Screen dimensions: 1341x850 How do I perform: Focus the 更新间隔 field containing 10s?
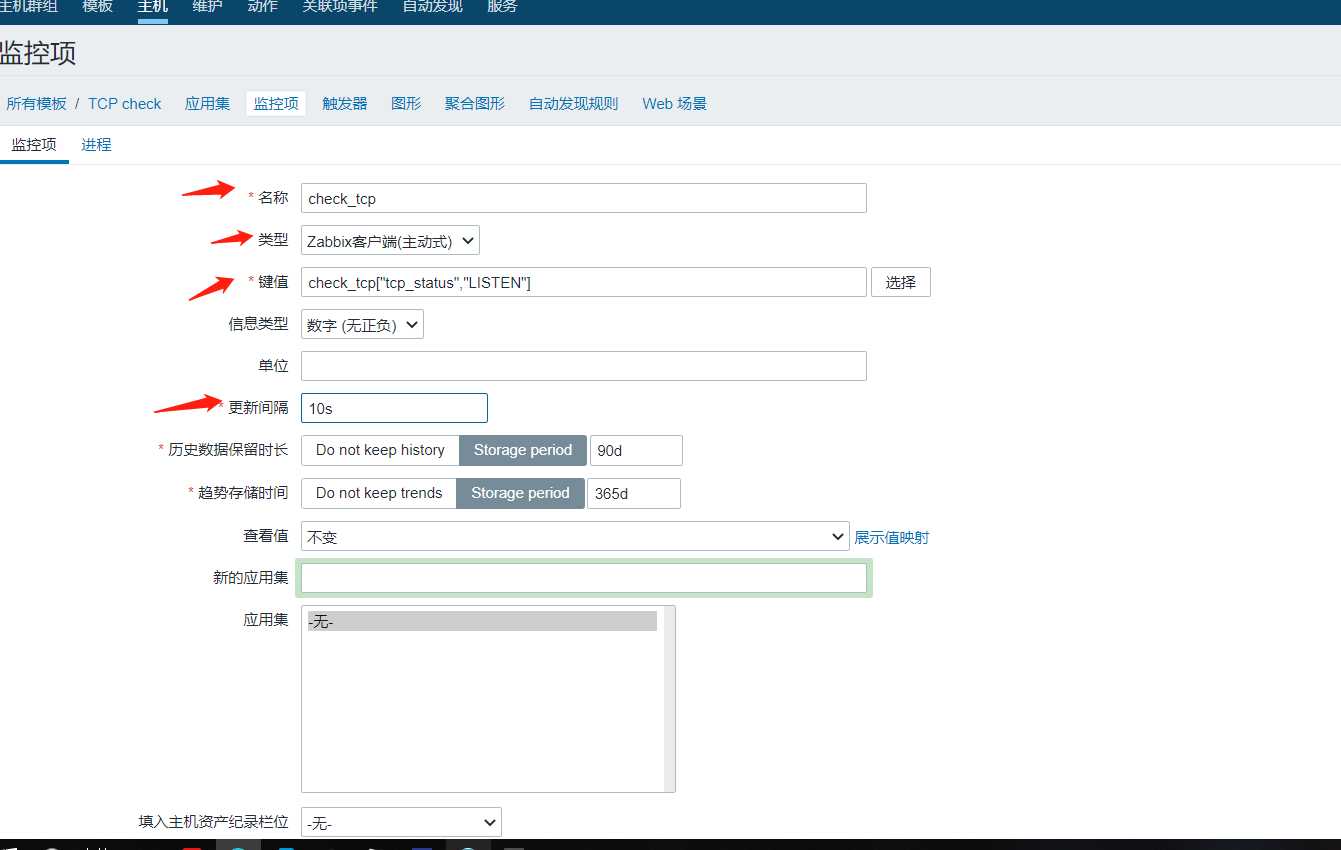pos(394,408)
